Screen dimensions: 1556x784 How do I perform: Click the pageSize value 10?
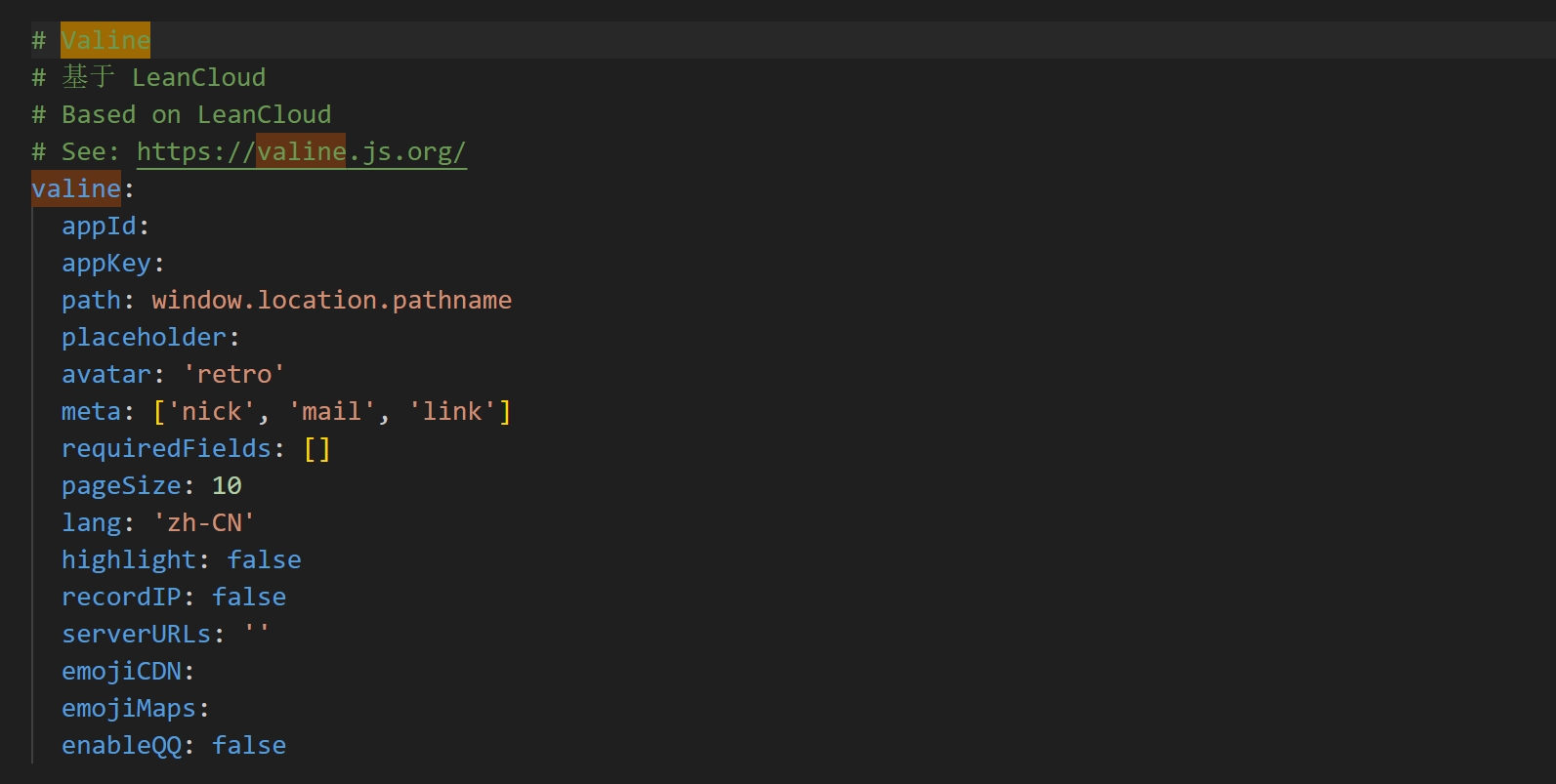227,486
